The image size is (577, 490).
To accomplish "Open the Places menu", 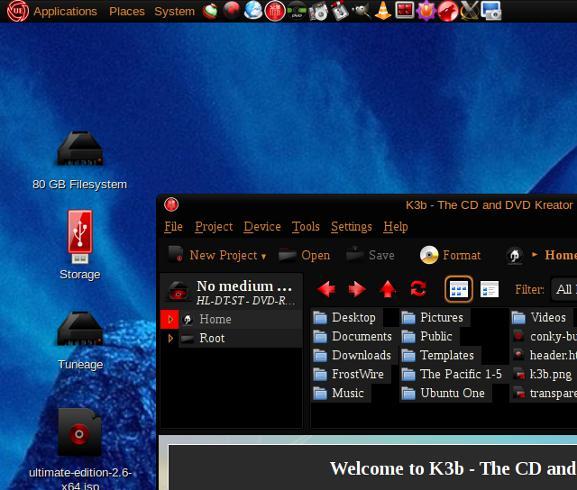I will 127,11.
